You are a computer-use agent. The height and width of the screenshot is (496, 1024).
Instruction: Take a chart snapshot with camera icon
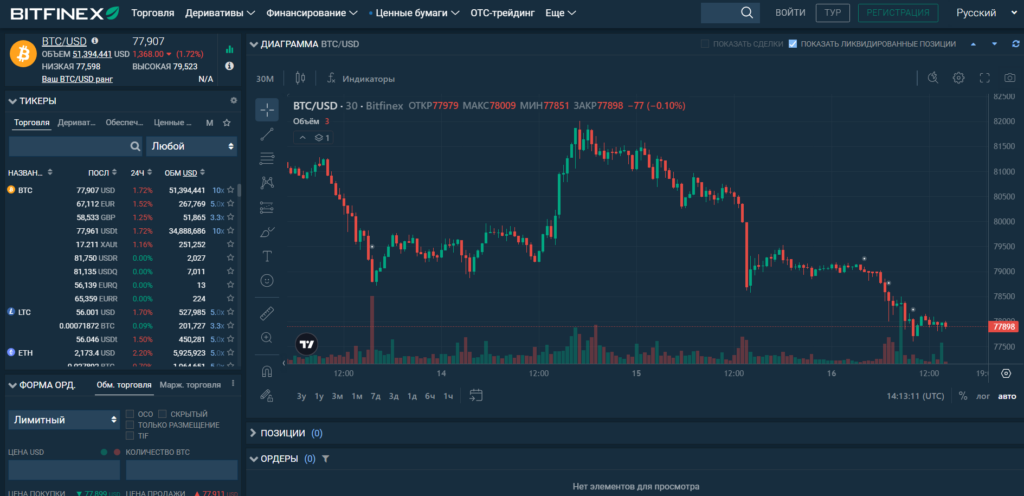pos(1010,78)
